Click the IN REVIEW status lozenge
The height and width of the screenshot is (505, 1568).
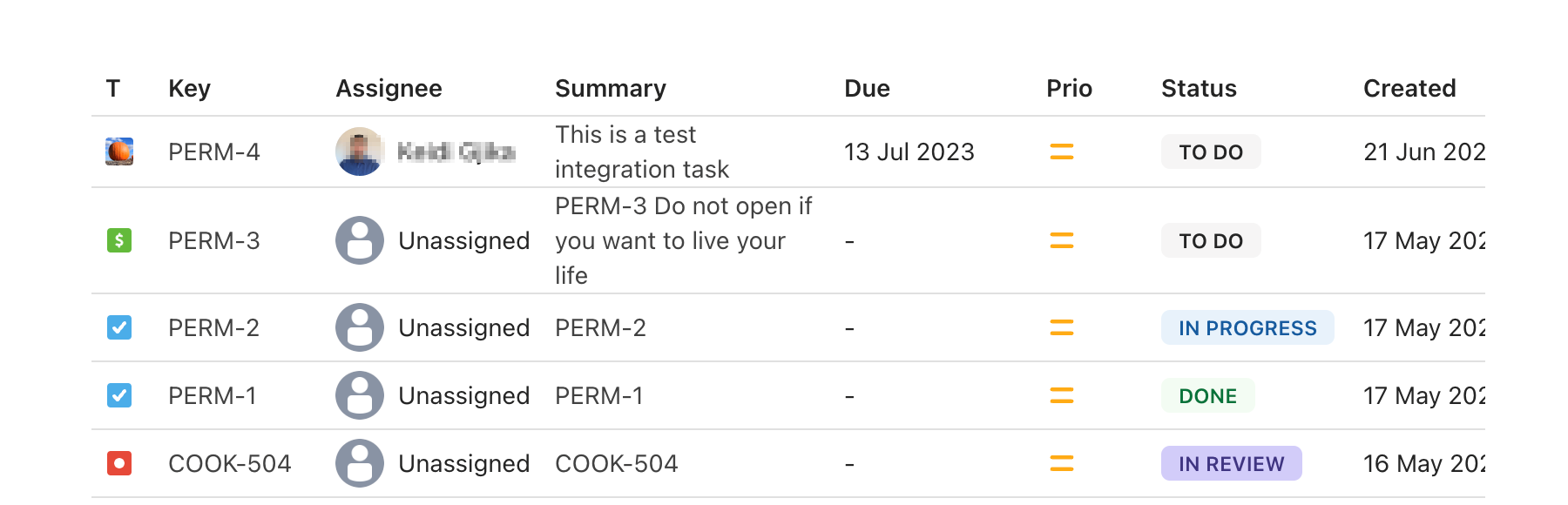click(1231, 464)
